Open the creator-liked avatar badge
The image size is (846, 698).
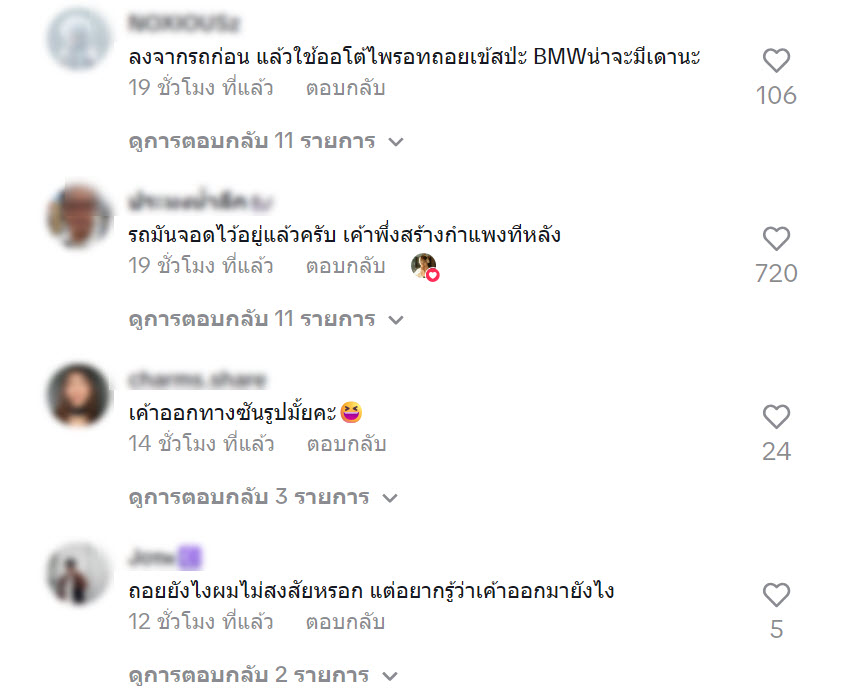(x=425, y=267)
